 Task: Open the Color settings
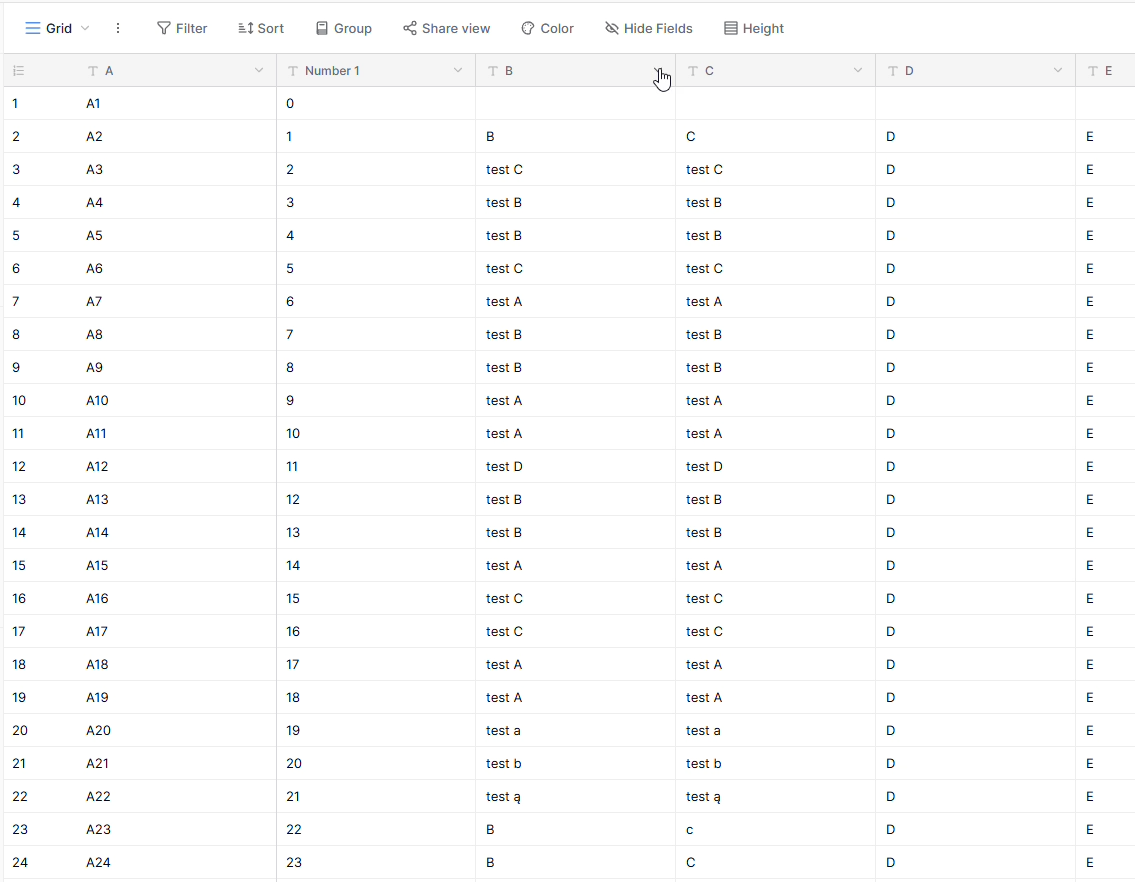click(x=547, y=28)
